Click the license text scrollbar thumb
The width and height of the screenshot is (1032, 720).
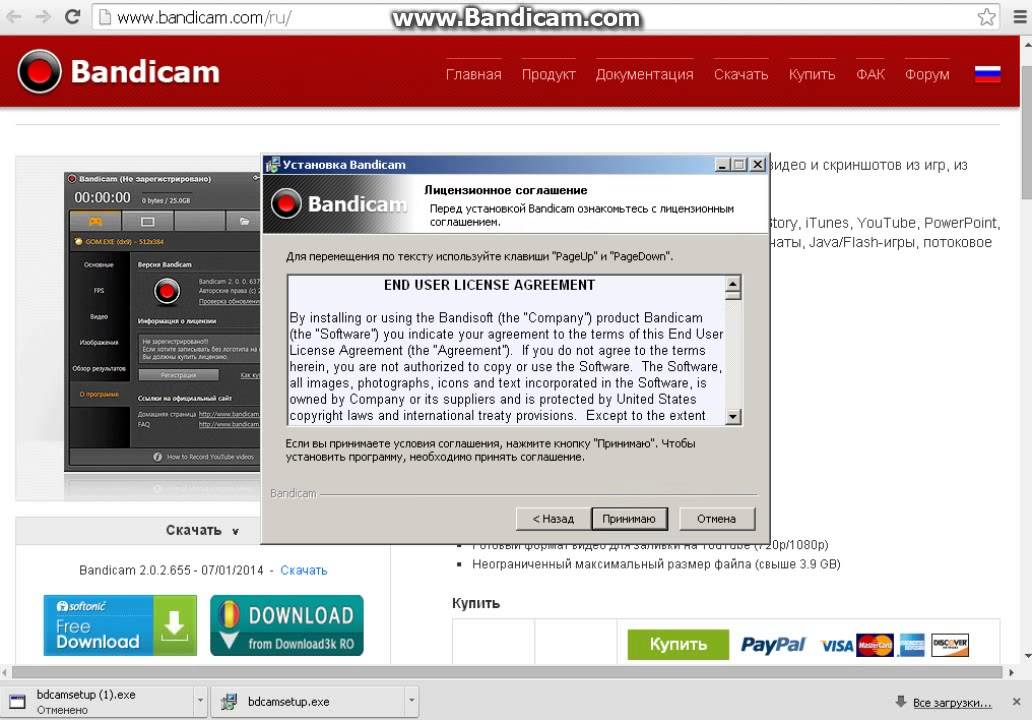pos(733,296)
